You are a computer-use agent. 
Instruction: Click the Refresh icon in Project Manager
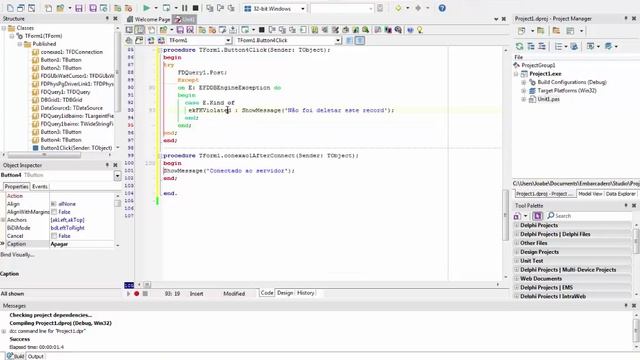[x=519, y=47]
